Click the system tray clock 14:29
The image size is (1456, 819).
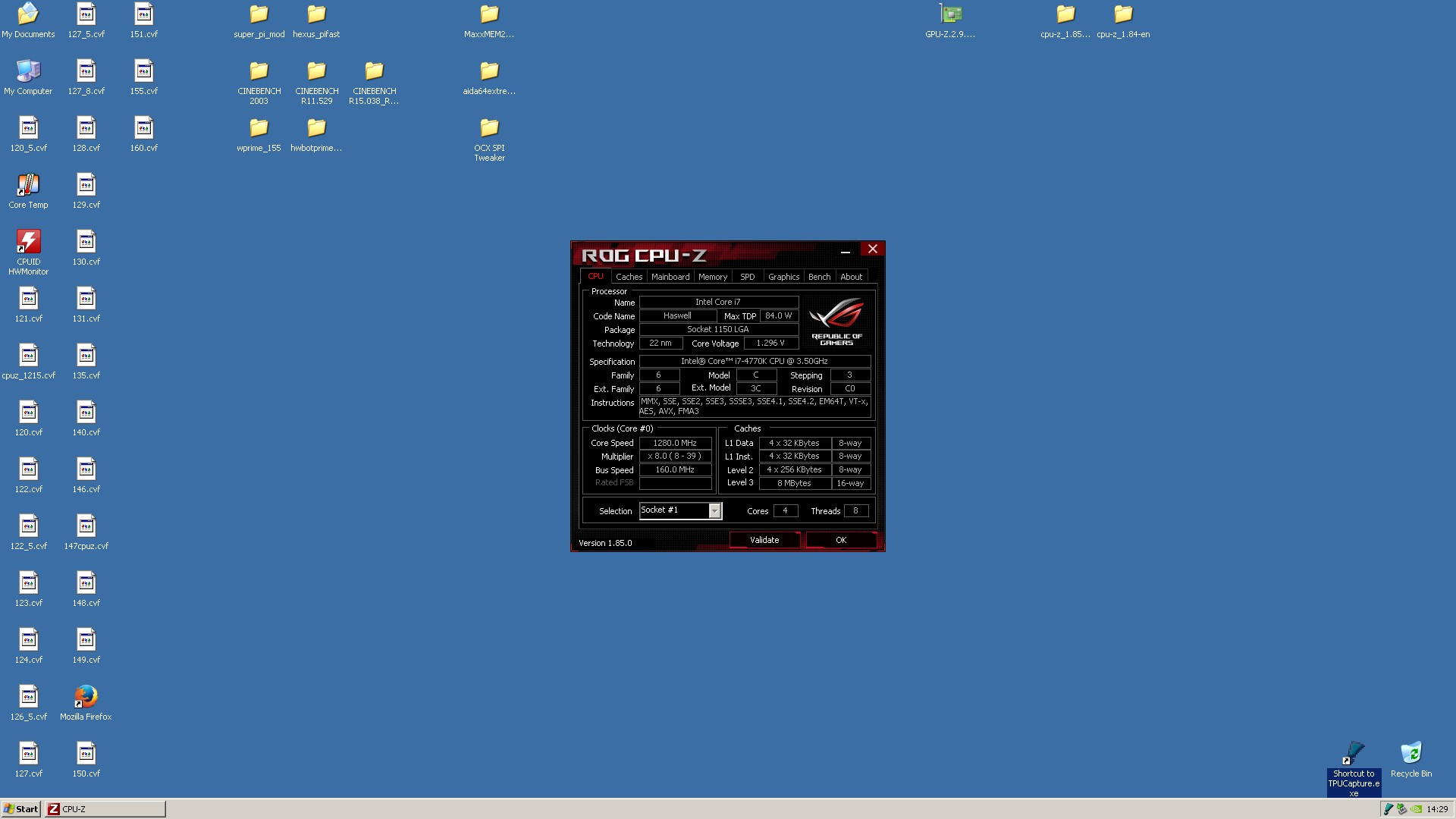point(1437,809)
